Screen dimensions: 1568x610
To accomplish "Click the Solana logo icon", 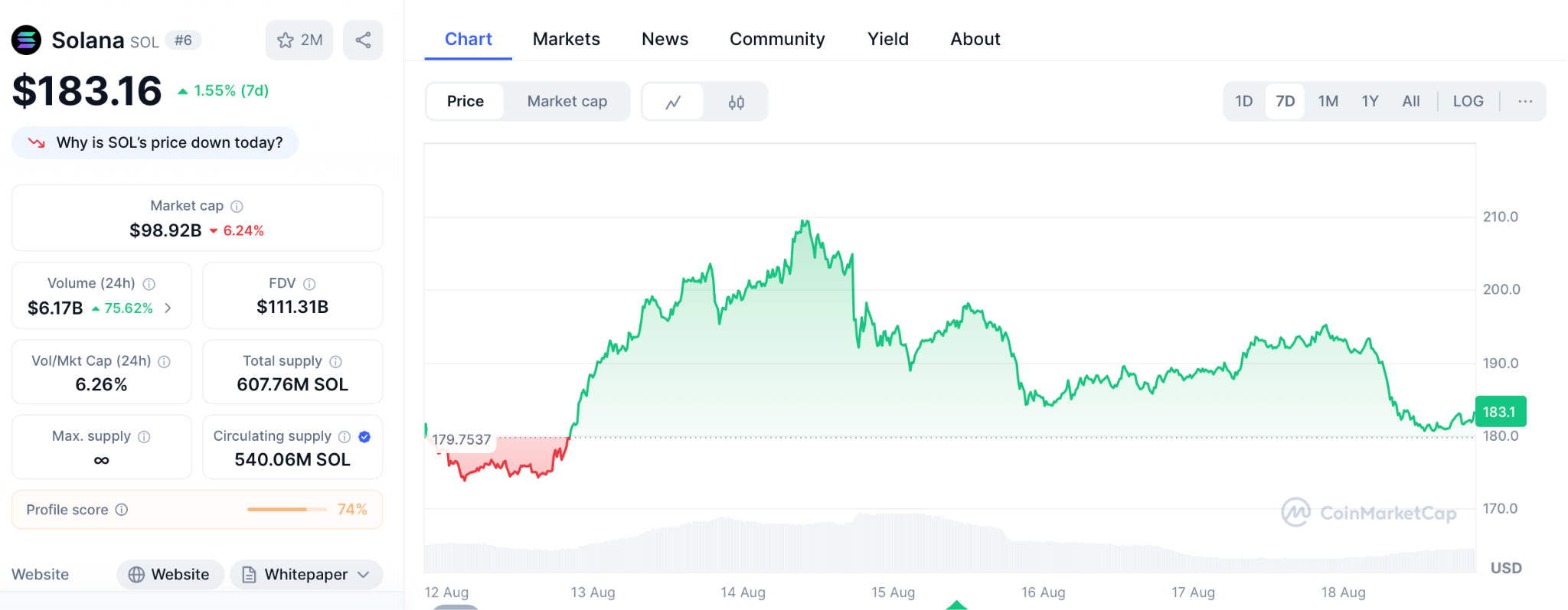I will point(26,41).
